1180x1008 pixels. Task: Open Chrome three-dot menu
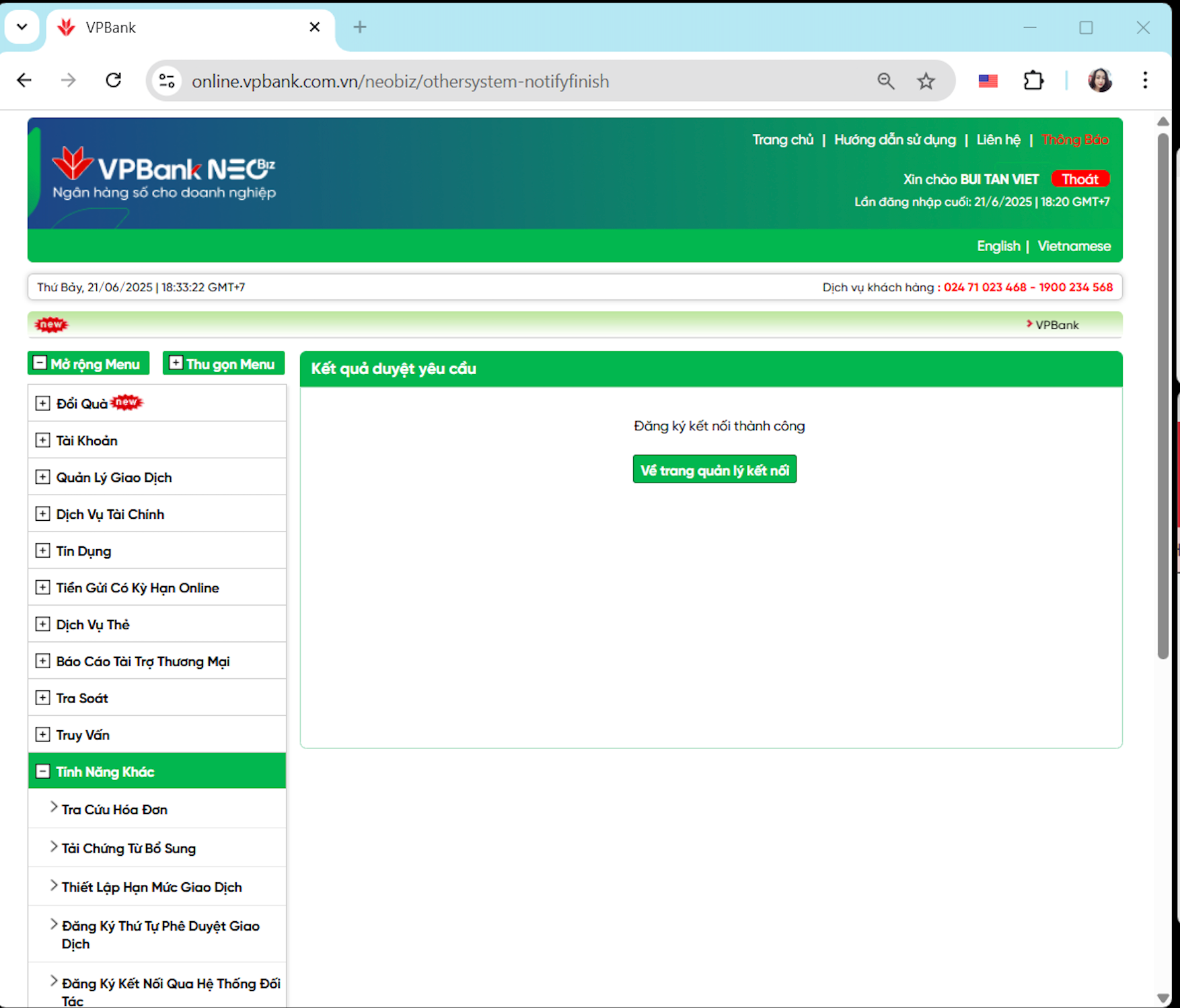pyautogui.click(x=1144, y=81)
